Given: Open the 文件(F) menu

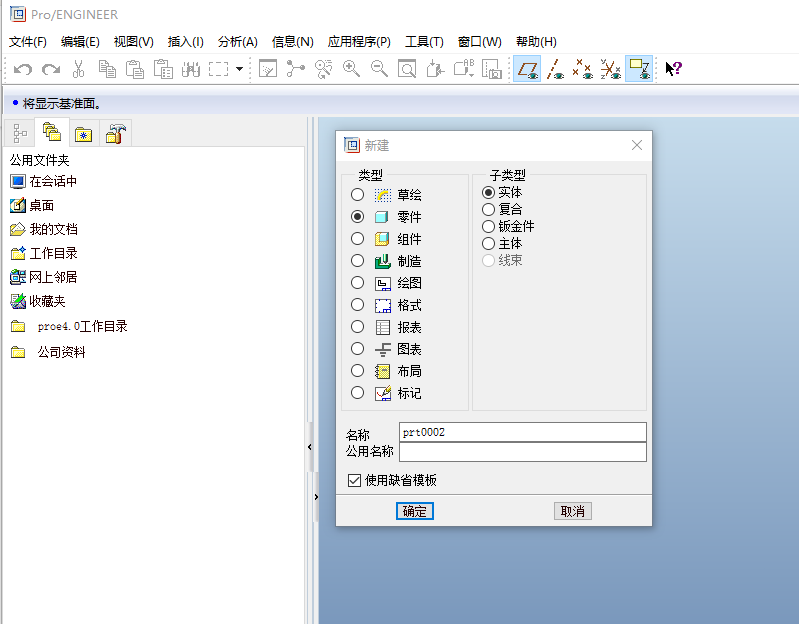Looking at the screenshot, I should 28,42.
